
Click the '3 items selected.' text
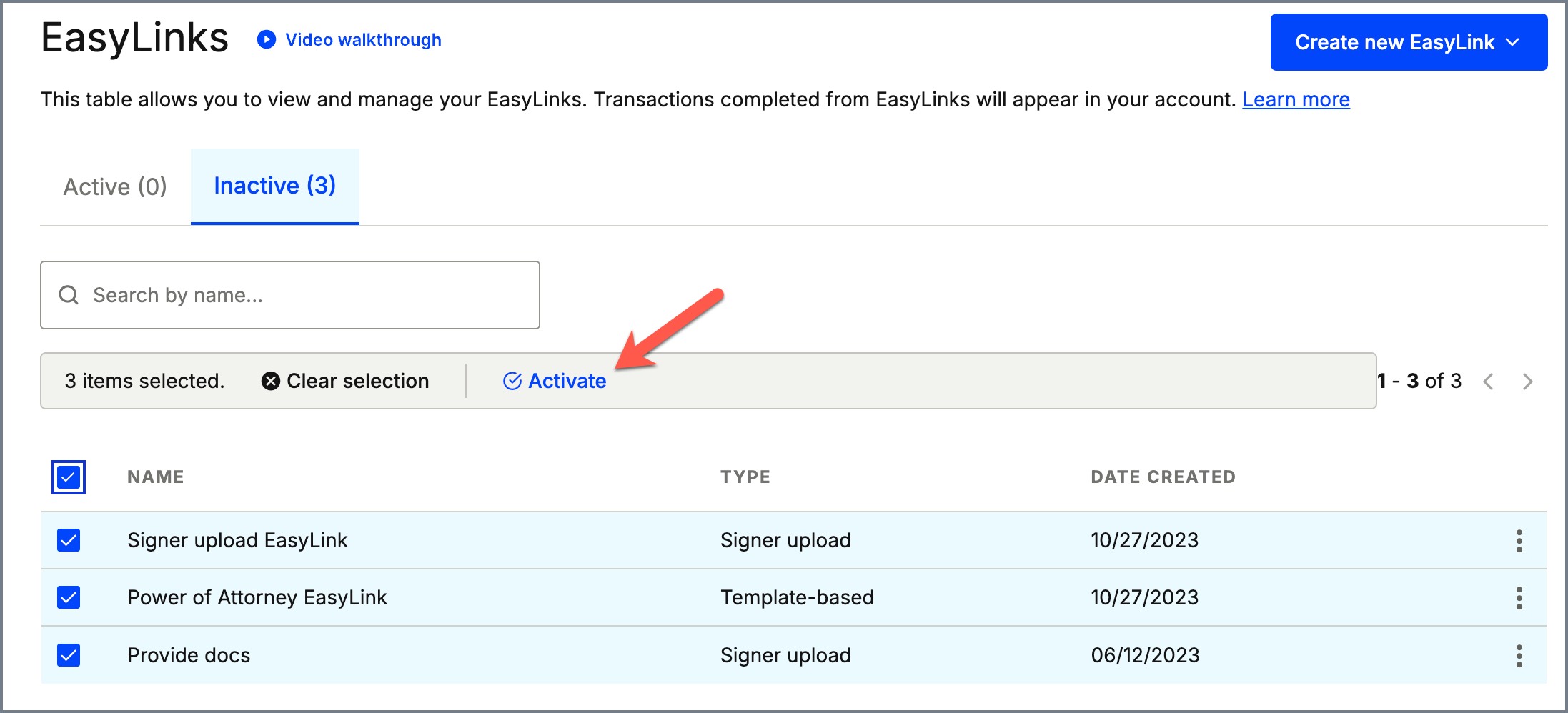(x=144, y=381)
